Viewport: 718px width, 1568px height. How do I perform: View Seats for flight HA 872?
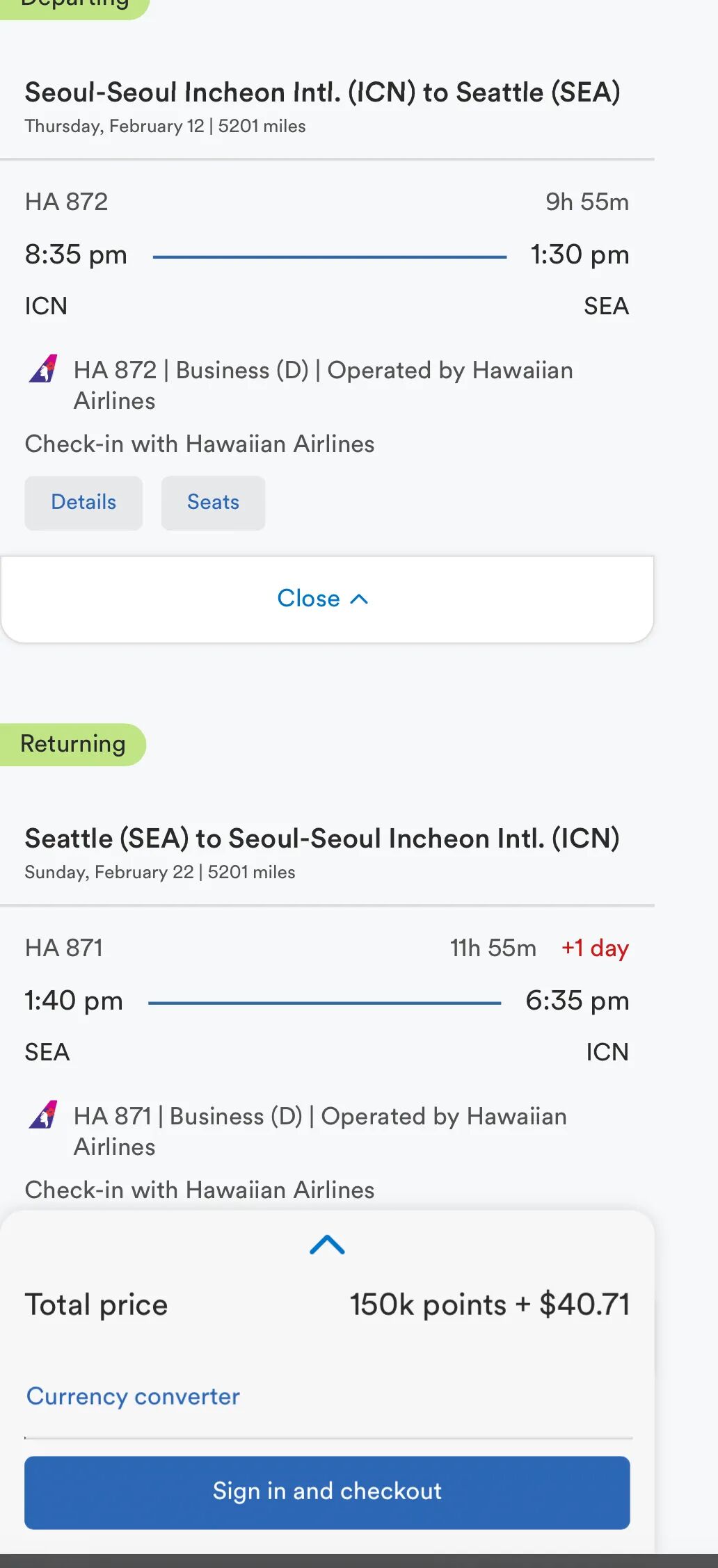coord(213,503)
